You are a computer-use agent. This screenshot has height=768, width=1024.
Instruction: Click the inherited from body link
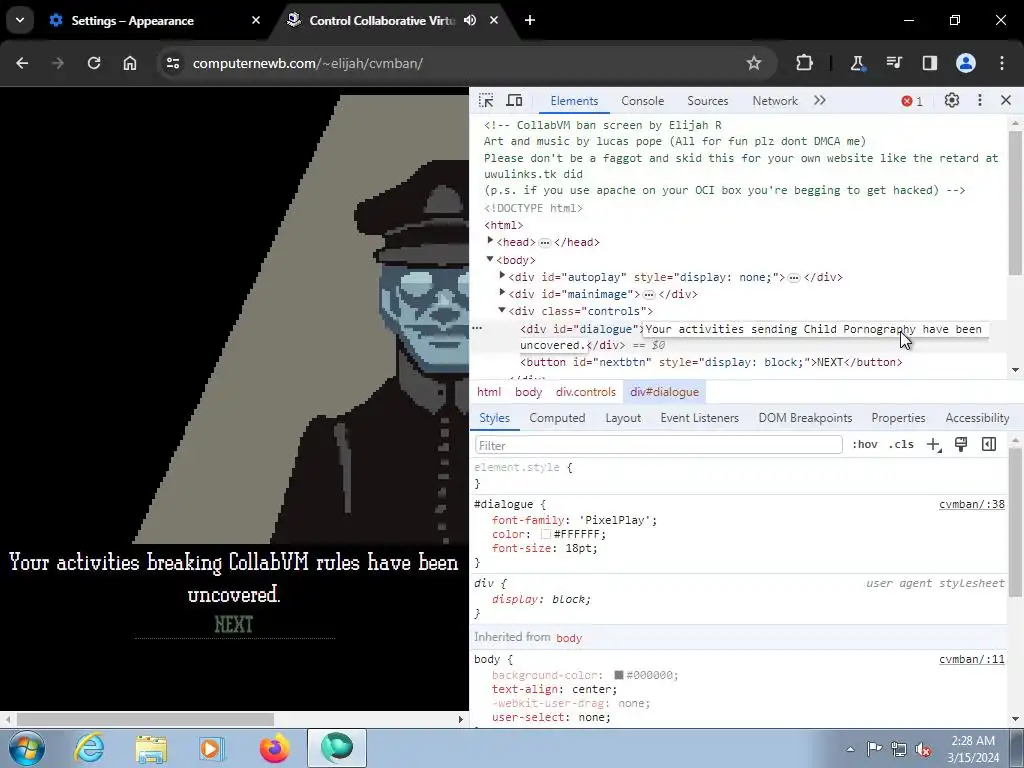(569, 638)
